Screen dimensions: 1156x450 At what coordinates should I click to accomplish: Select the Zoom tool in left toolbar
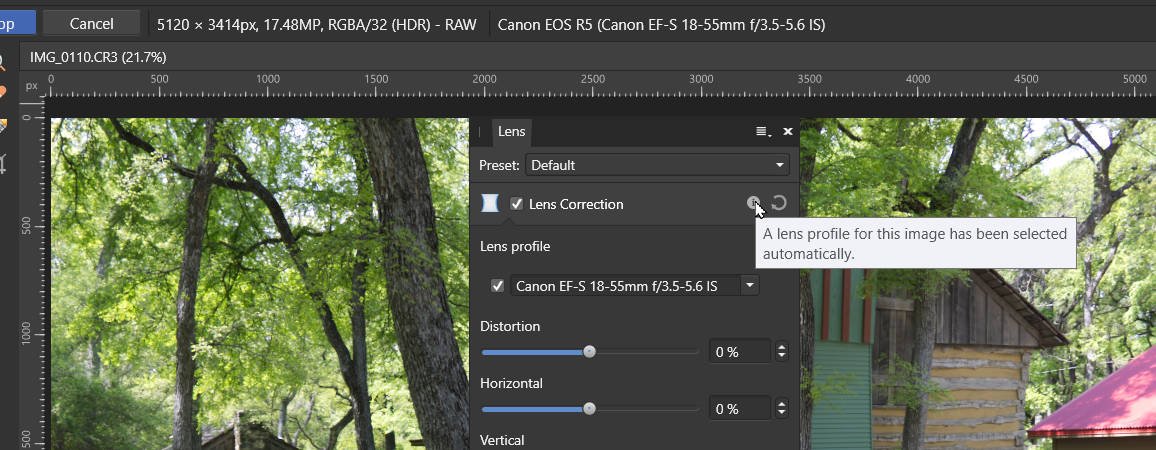click(2, 62)
